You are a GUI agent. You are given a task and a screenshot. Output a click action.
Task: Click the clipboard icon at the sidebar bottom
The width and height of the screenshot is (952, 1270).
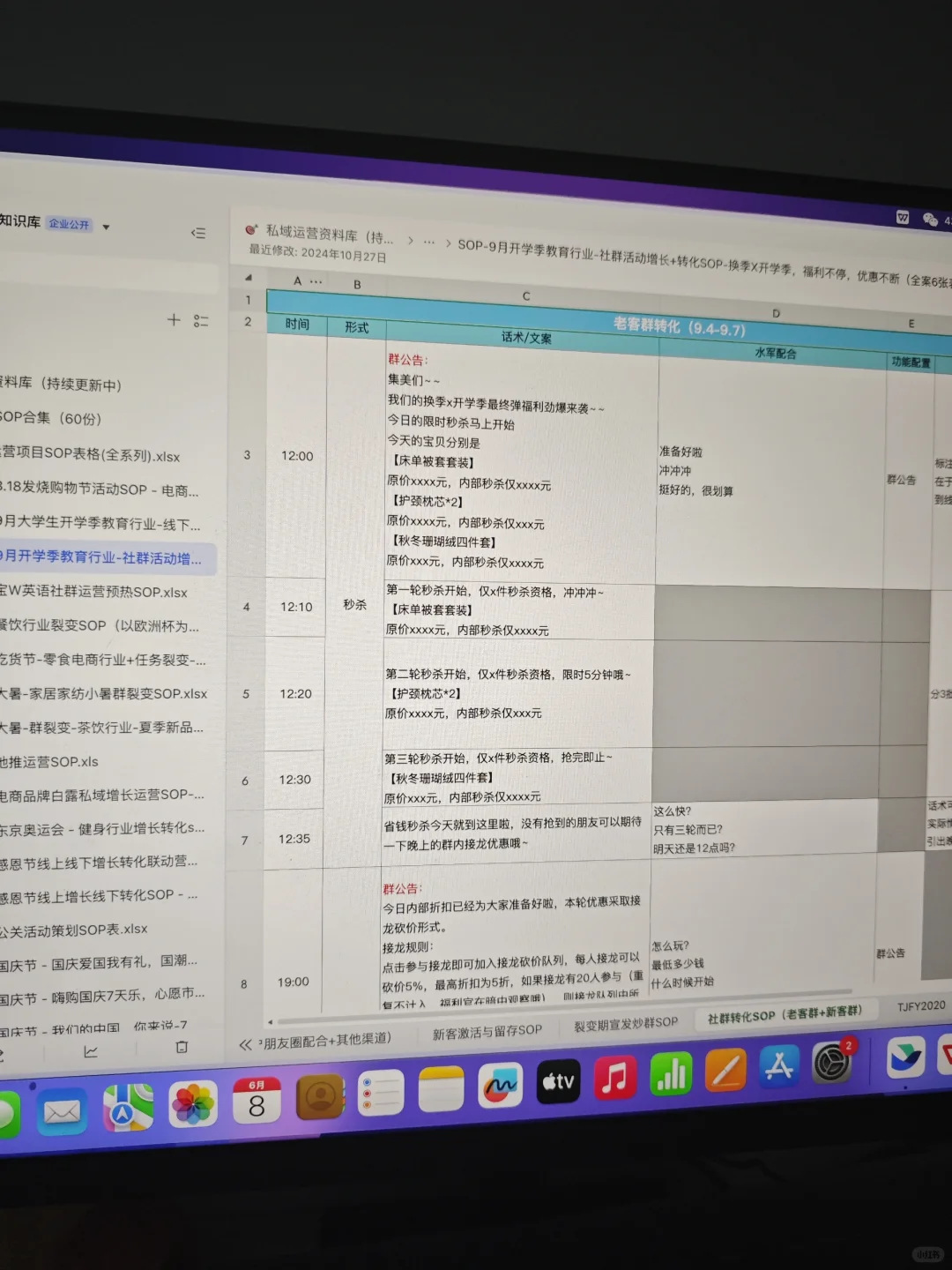(x=181, y=1047)
